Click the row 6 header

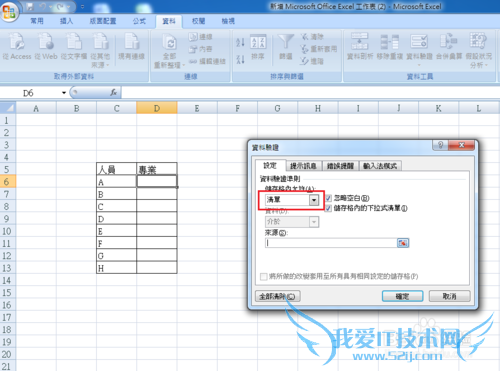pyautogui.click(x=8, y=182)
